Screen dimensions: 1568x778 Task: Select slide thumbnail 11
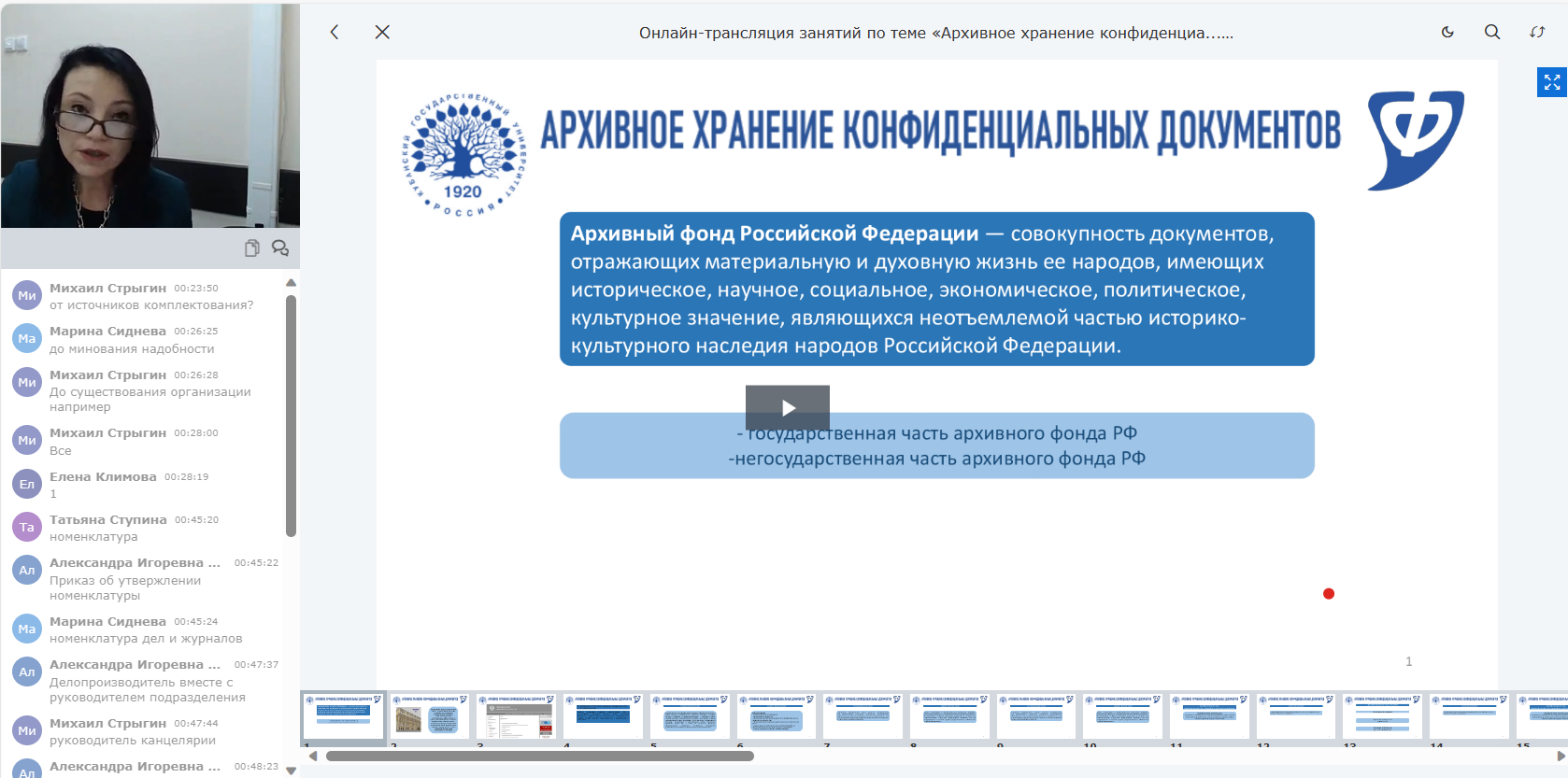[1209, 716]
